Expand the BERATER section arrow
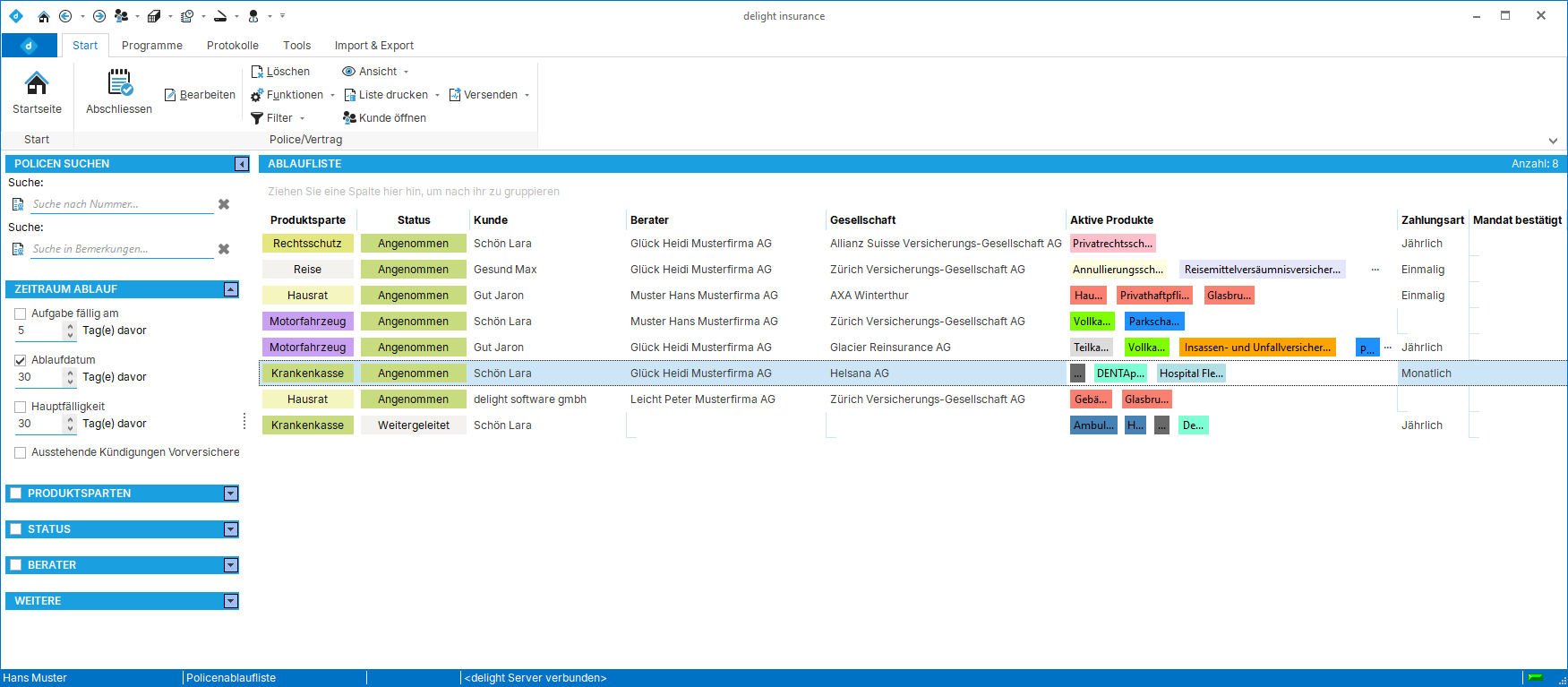The width and height of the screenshot is (1568, 687). [x=231, y=565]
